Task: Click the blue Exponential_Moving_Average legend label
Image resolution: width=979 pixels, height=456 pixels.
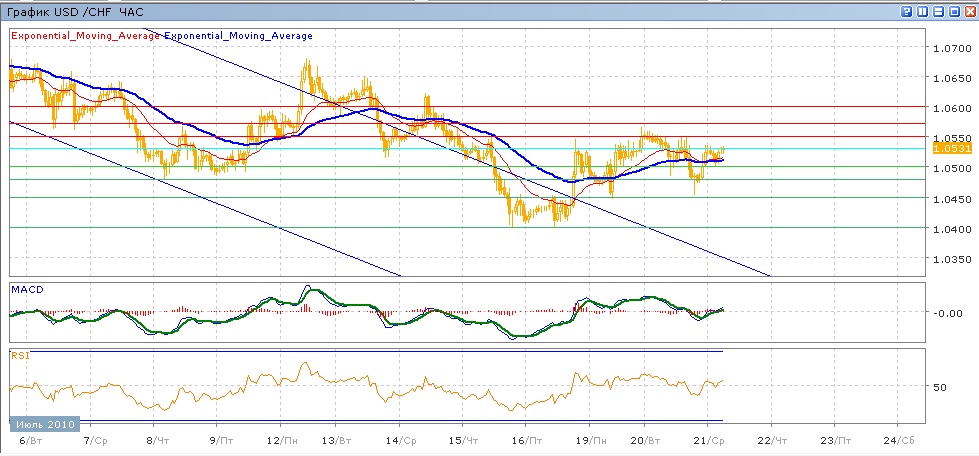Action: (x=238, y=36)
